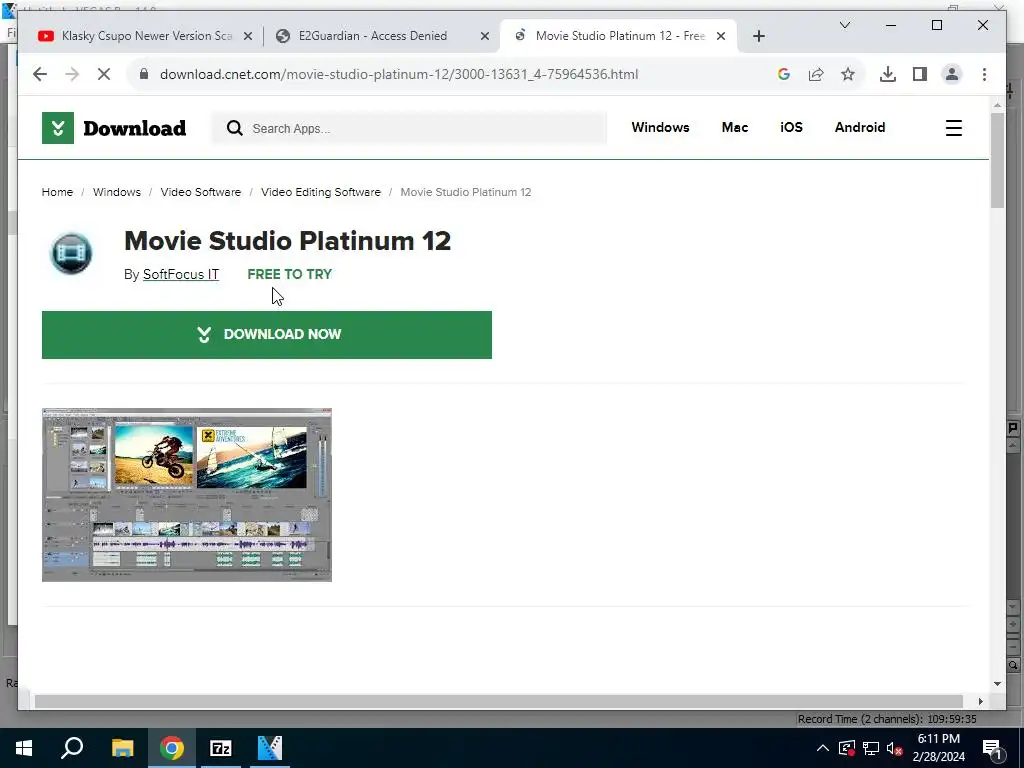Click the search magnifier on CNET
Viewport: 1024px width, 768px height.
tap(234, 128)
